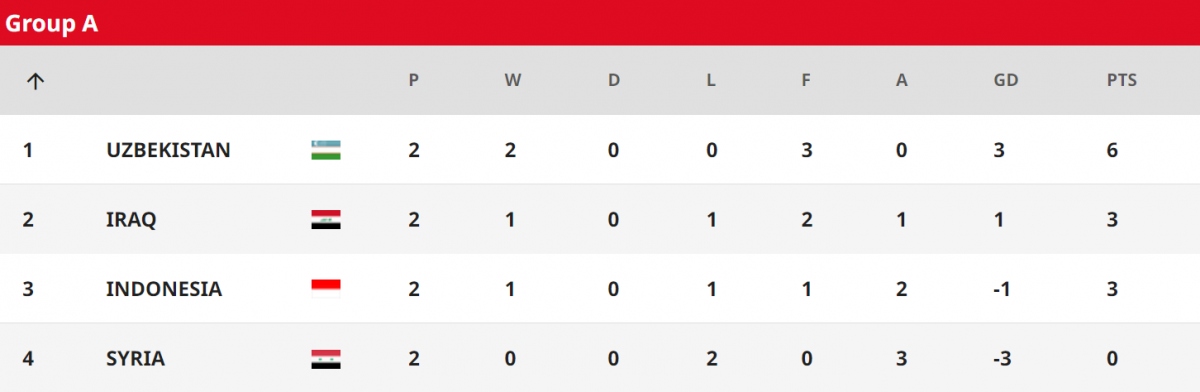The width and height of the screenshot is (1200, 392).
Task: Open the SYRIA team entry
Action: (135, 358)
